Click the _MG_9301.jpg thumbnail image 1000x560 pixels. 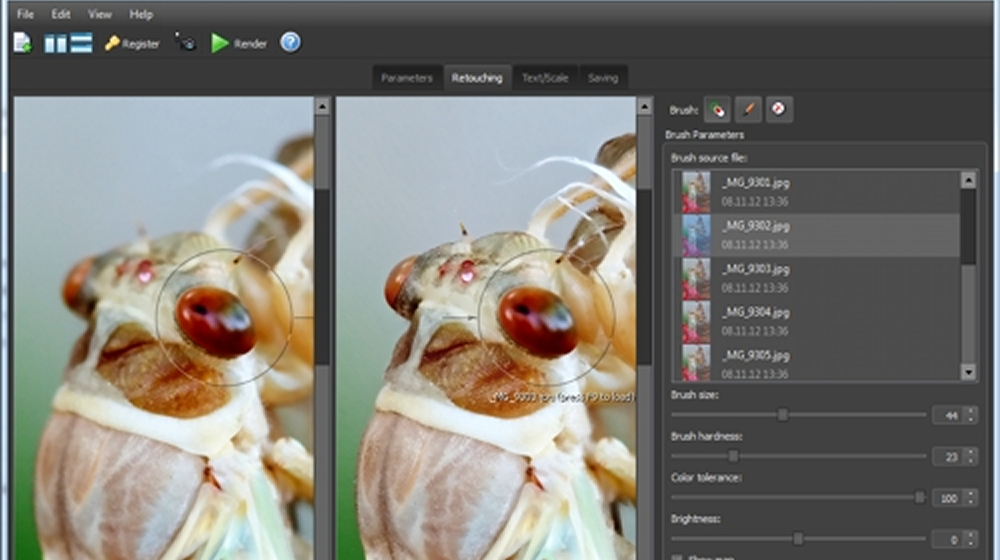(x=696, y=192)
